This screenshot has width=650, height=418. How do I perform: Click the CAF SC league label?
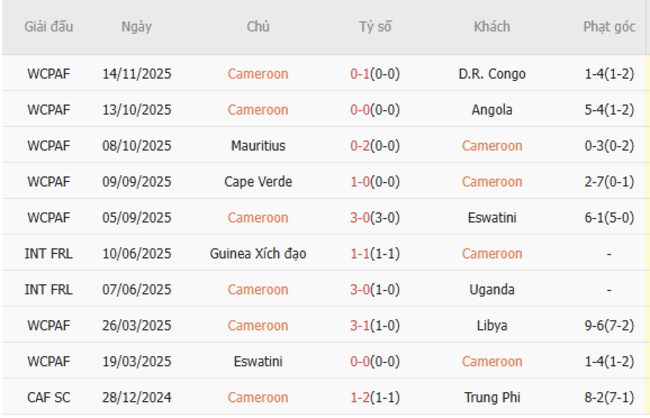pyautogui.click(x=49, y=398)
